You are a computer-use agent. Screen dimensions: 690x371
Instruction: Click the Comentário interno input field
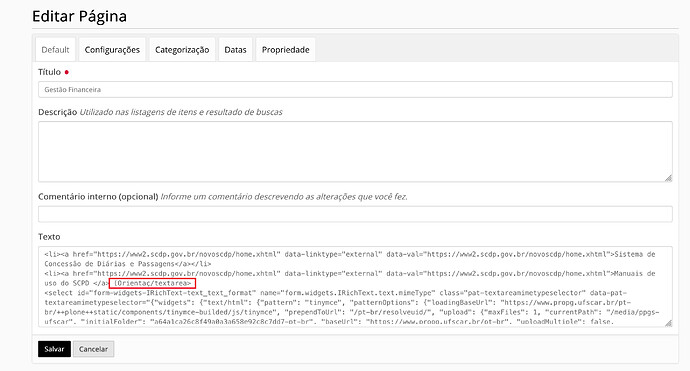click(x=355, y=214)
